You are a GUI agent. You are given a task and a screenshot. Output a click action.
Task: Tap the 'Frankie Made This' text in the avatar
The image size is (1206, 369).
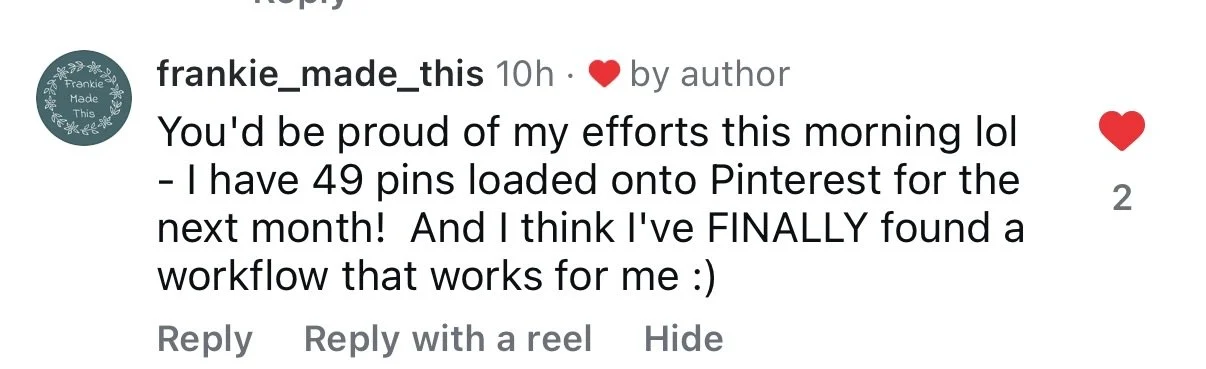[82, 99]
